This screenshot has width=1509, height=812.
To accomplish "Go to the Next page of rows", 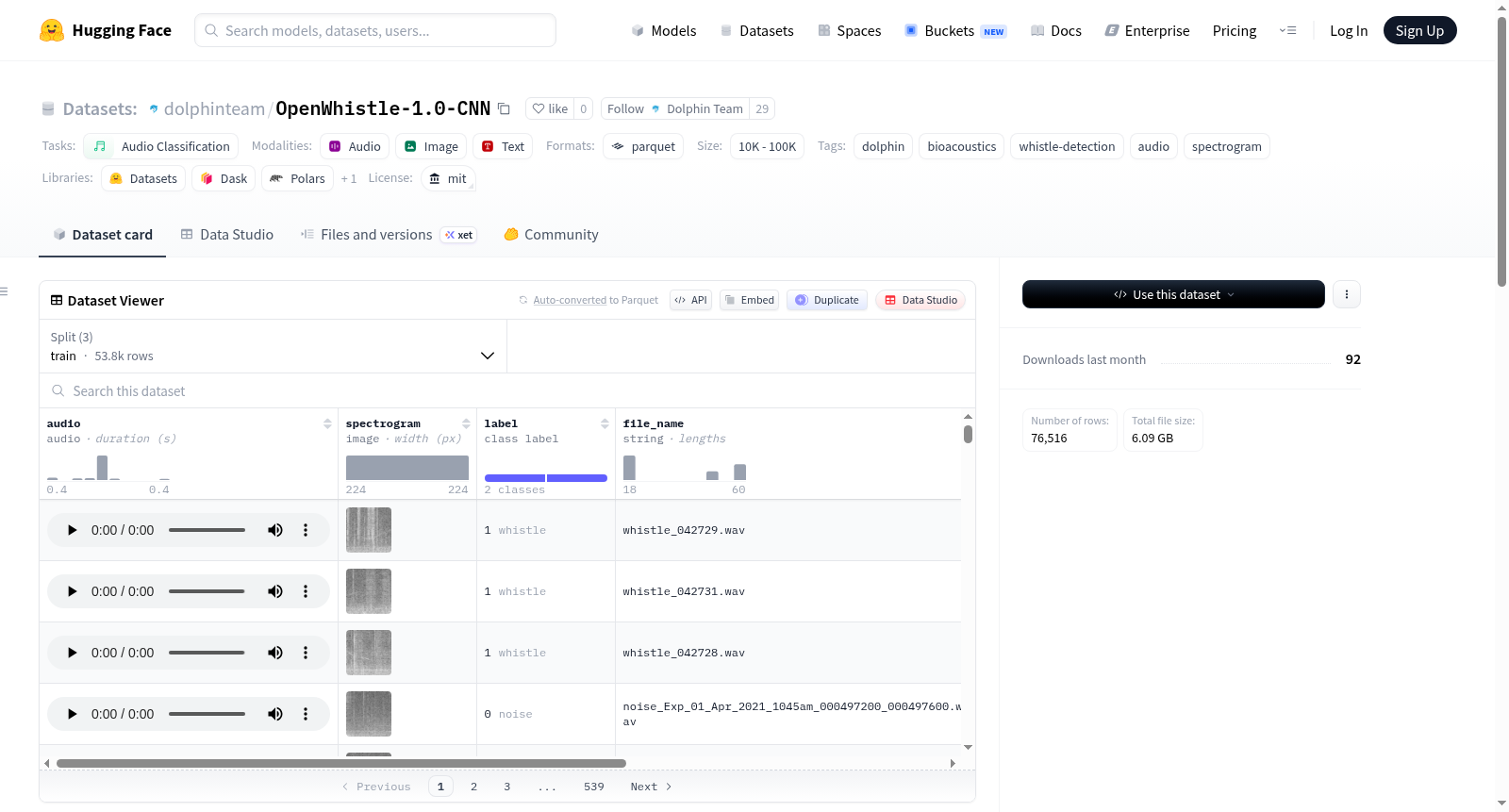I will (x=652, y=787).
